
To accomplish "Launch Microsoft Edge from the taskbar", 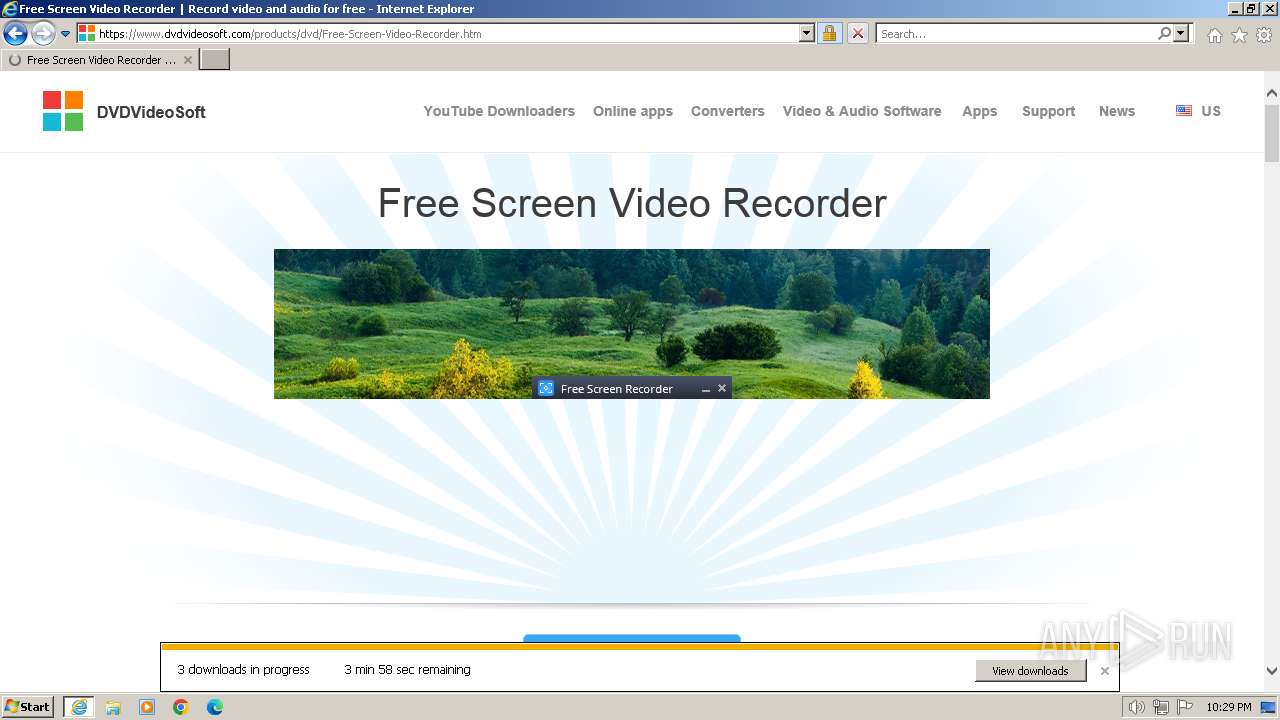I will [215, 707].
